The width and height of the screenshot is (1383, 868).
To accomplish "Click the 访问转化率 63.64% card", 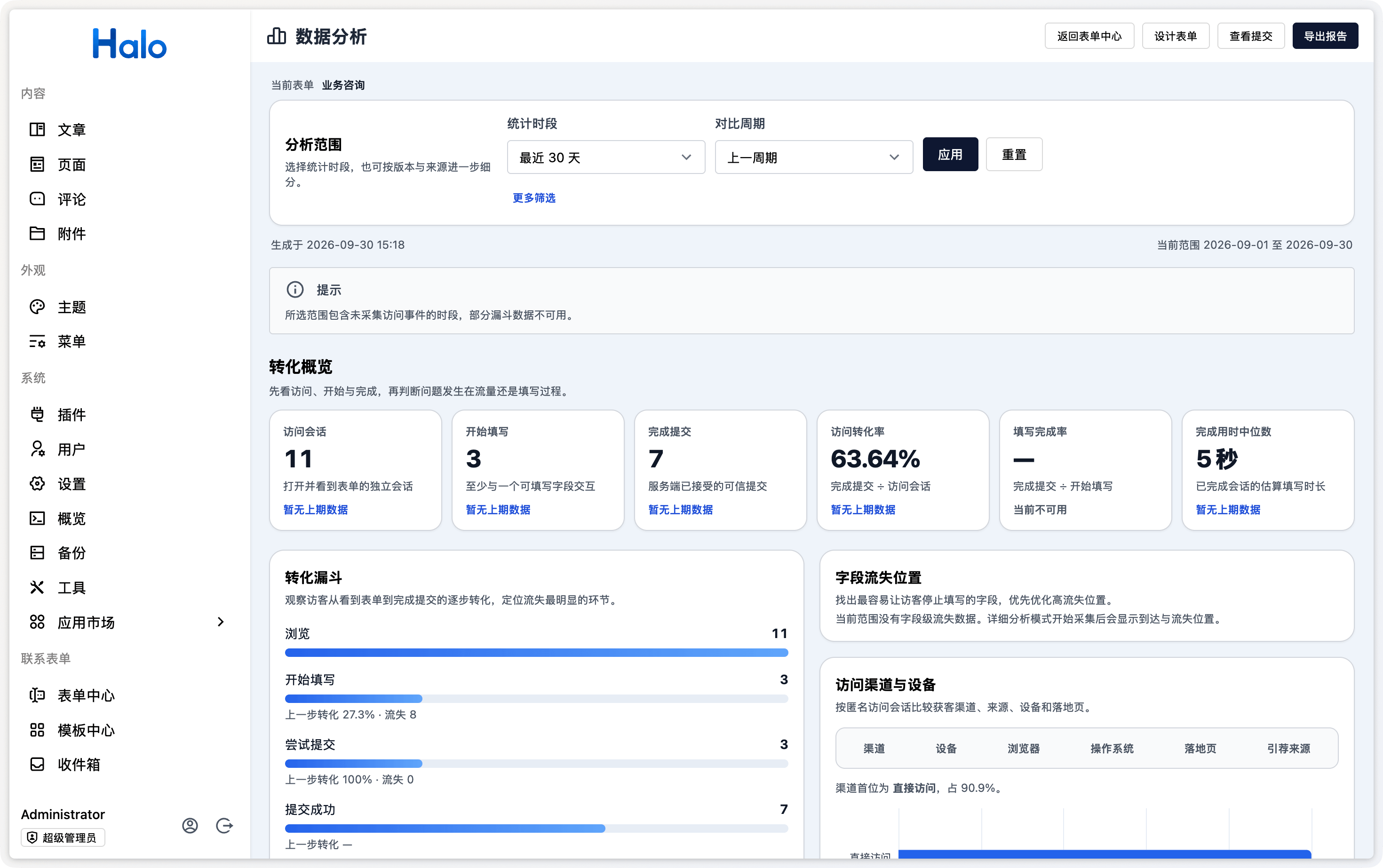I will tap(903, 470).
